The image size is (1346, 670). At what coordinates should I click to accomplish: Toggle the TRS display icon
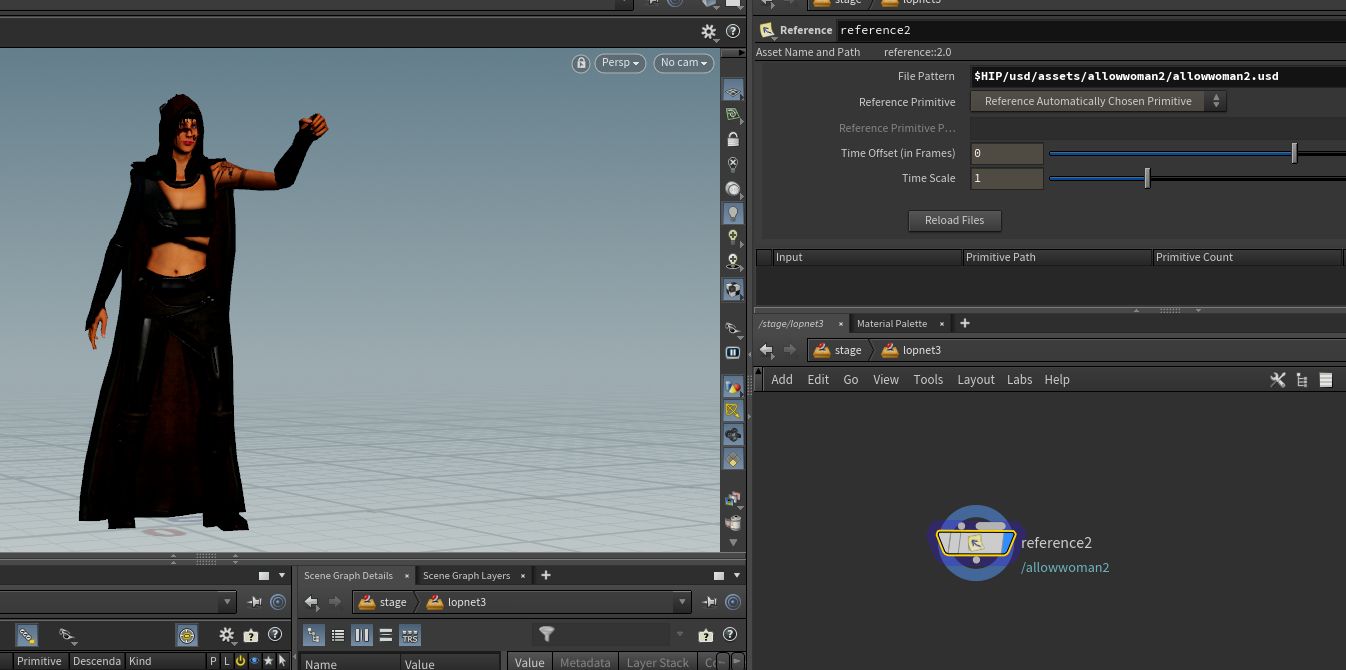(x=410, y=634)
